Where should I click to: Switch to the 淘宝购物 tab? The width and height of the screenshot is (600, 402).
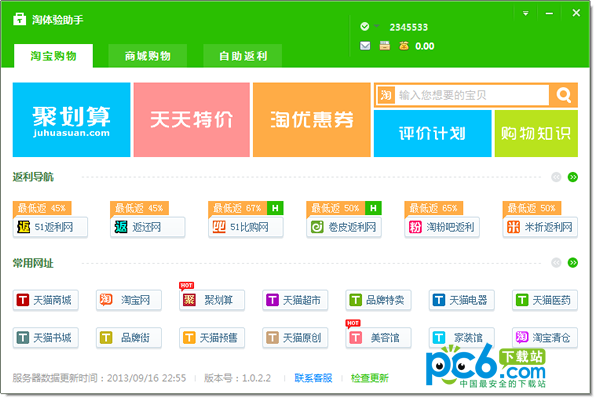point(54,56)
